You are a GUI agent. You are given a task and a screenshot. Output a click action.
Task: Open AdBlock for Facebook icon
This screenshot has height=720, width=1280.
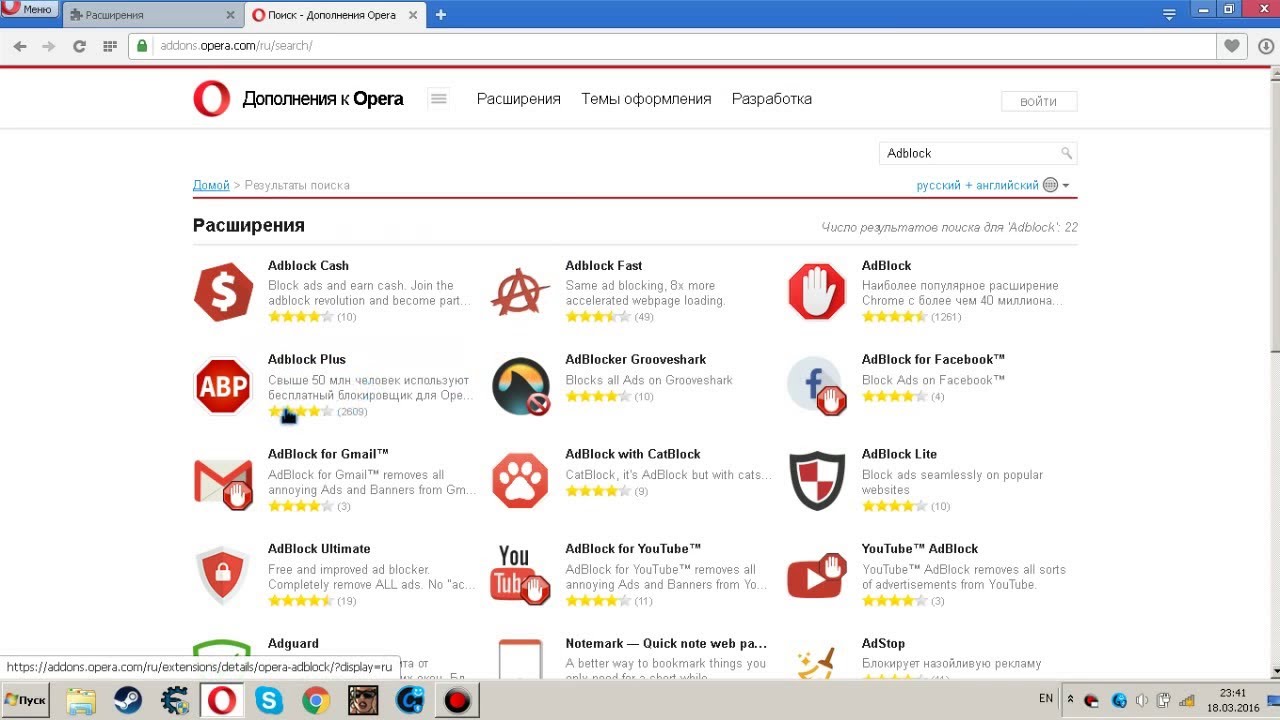(817, 386)
